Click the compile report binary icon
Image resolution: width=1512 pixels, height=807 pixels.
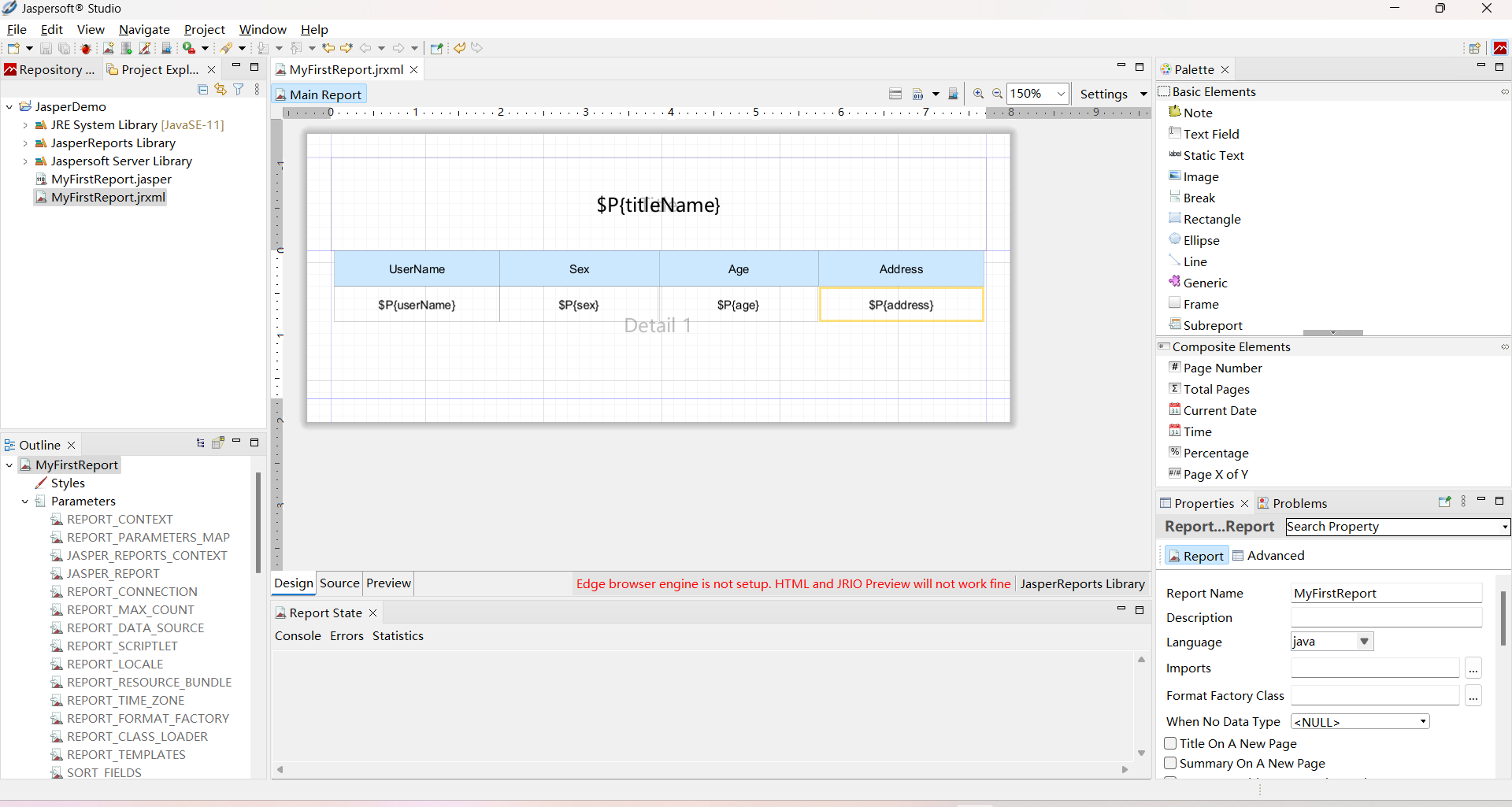coord(918,94)
